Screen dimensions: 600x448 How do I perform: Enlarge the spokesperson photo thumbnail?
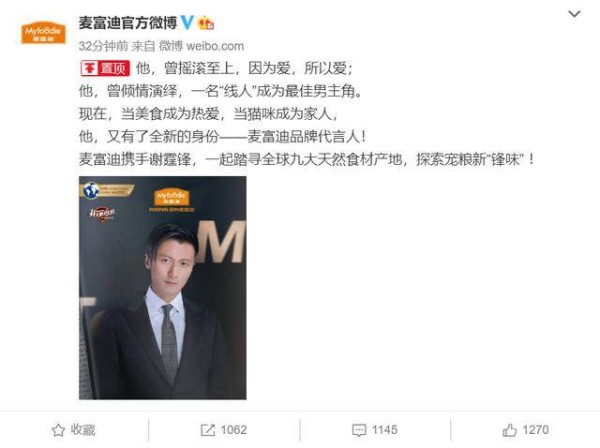point(163,288)
